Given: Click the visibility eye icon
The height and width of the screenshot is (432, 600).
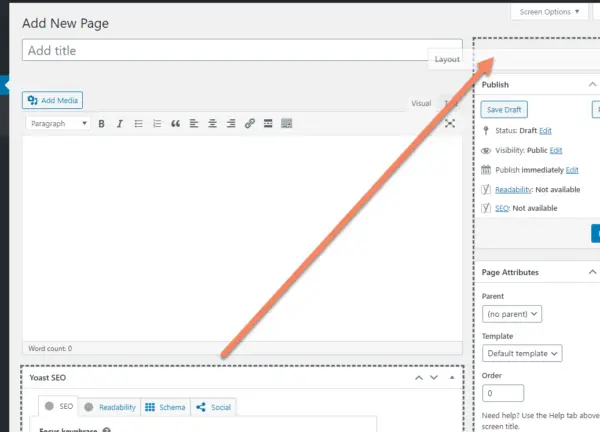Looking at the screenshot, I should point(486,151).
